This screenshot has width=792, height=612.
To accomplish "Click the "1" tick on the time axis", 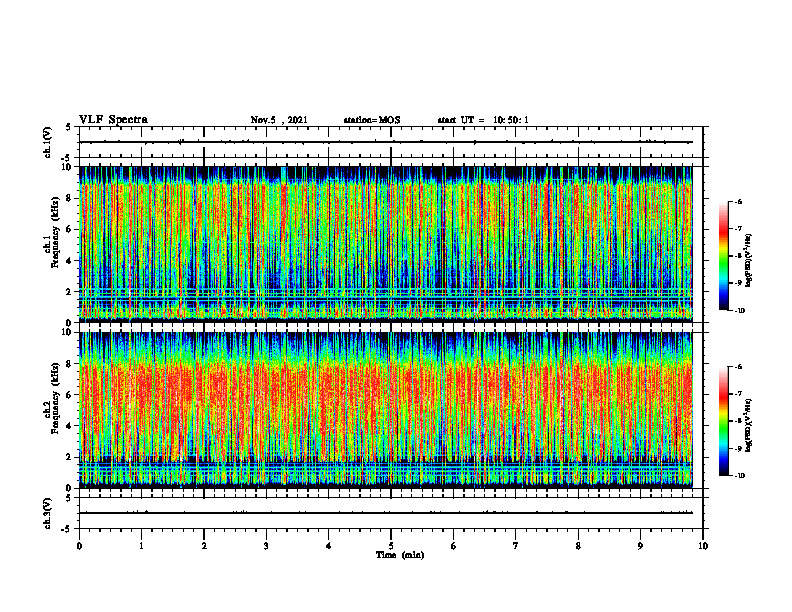I will point(141,546).
